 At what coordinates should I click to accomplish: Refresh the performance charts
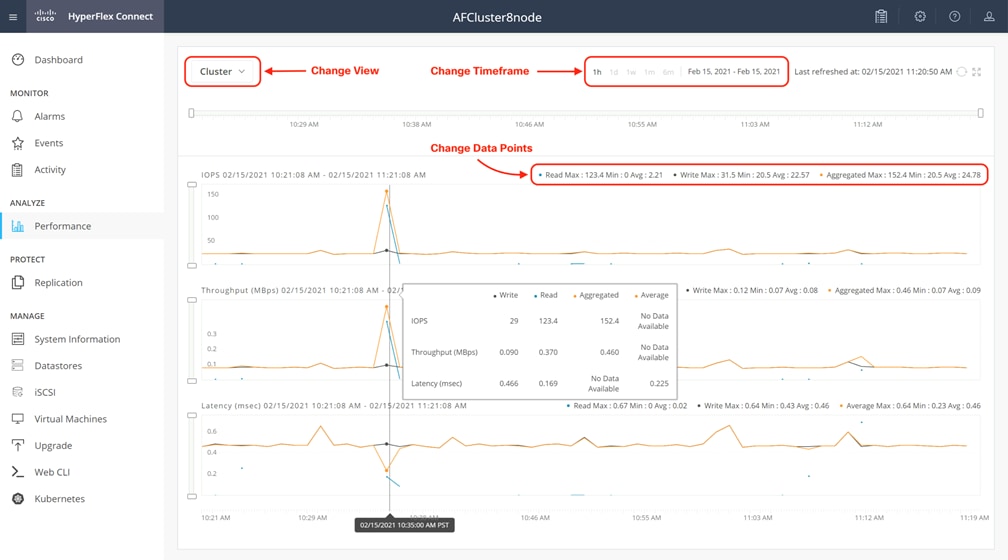coord(962,71)
